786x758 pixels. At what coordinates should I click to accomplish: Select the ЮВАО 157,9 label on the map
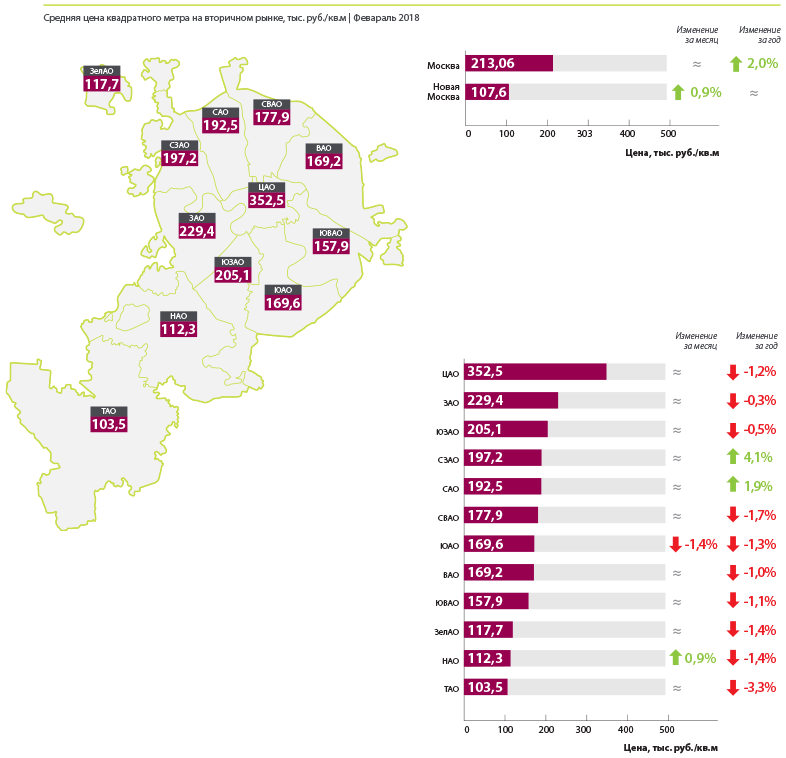click(331, 241)
